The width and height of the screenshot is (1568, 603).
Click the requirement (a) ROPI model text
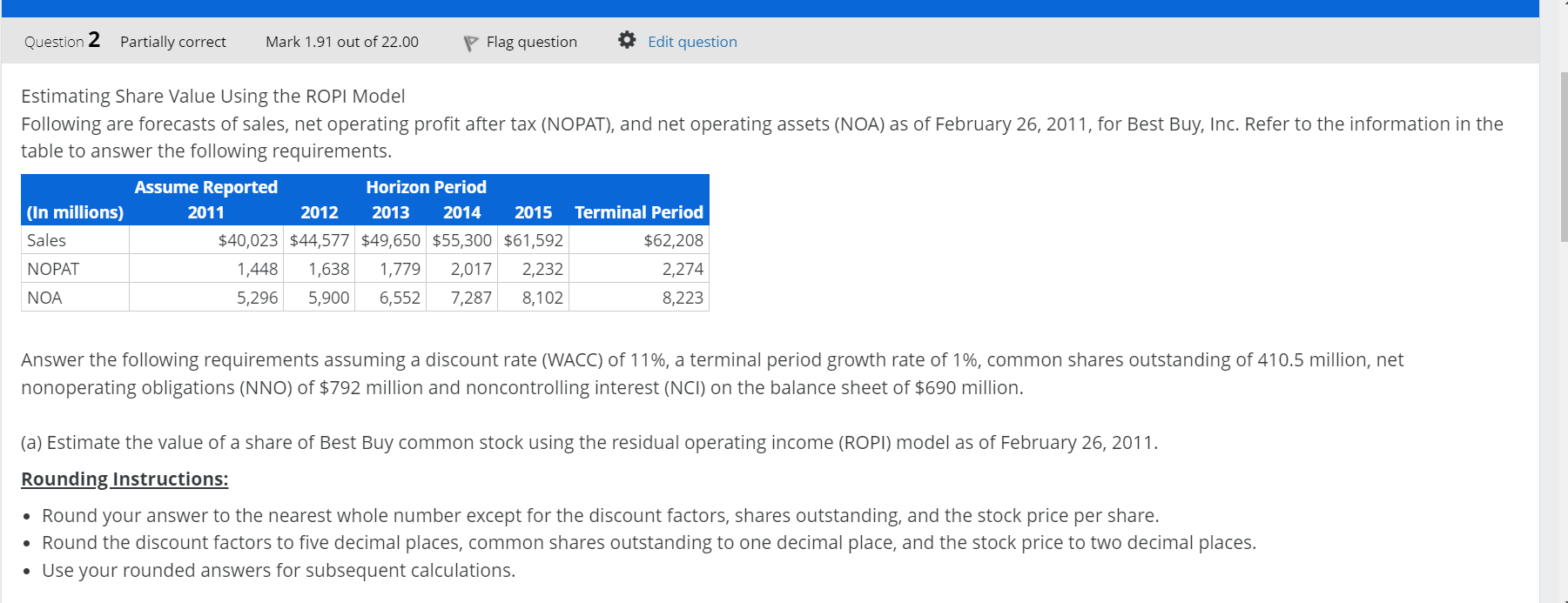(x=589, y=442)
